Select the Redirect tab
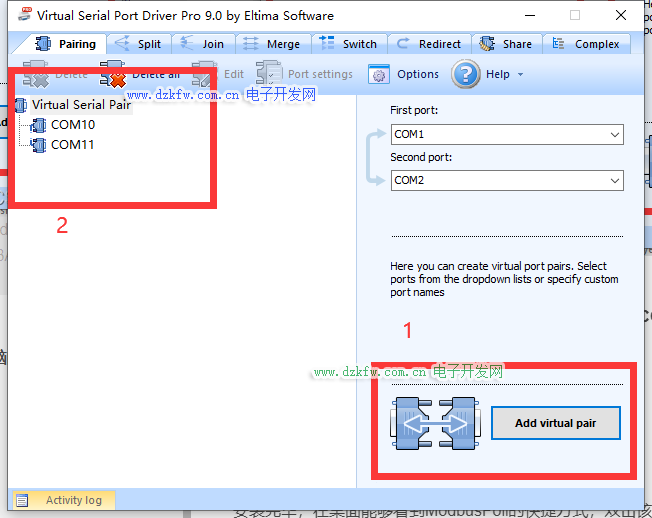The width and height of the screenshot is (652, 518). pyautogui.click(x=429, y=44)
